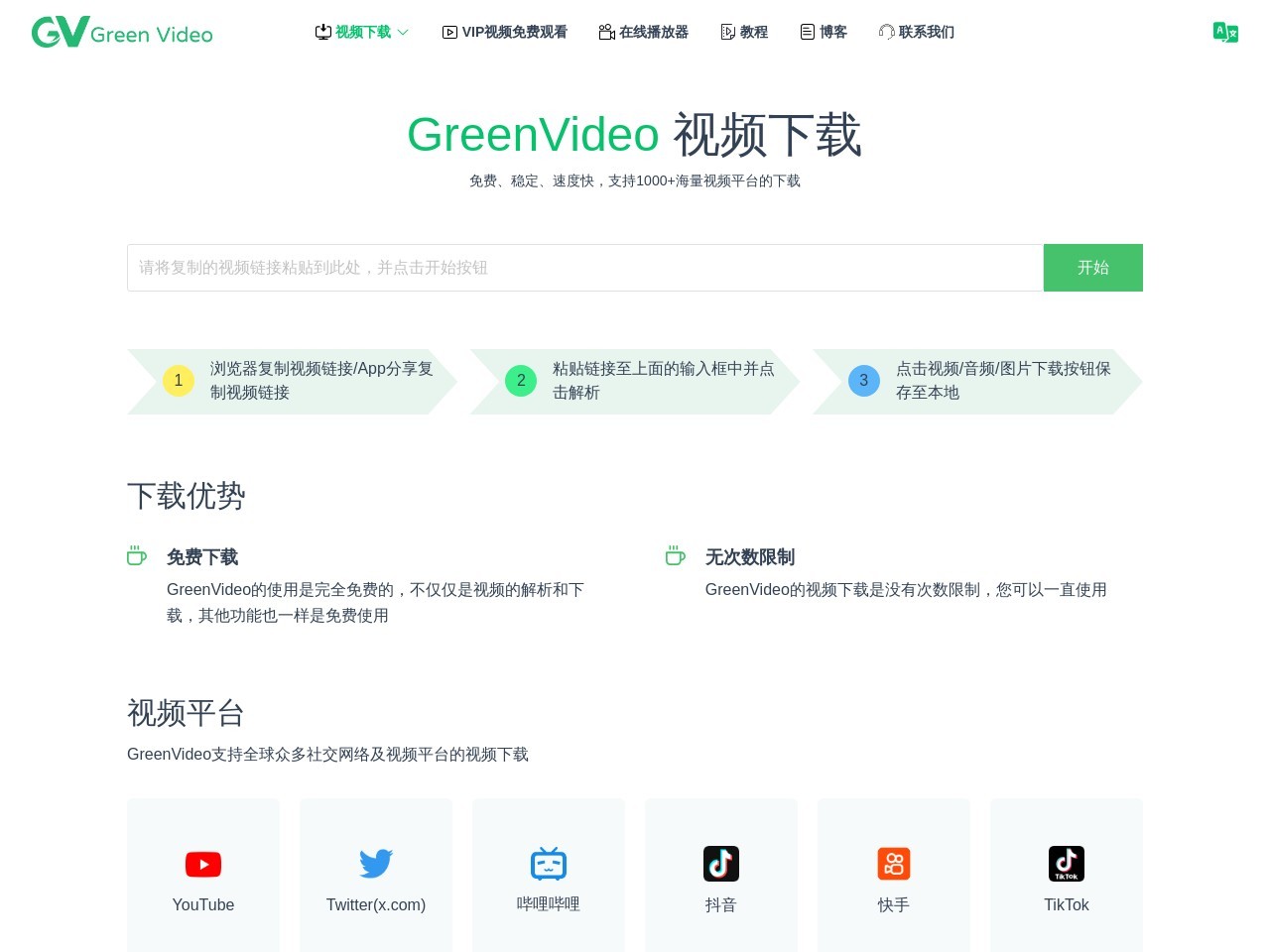The width and height of the screenshot is (1270, 952).
Task: Click the language translate icon
Action: click(1225, 33)
